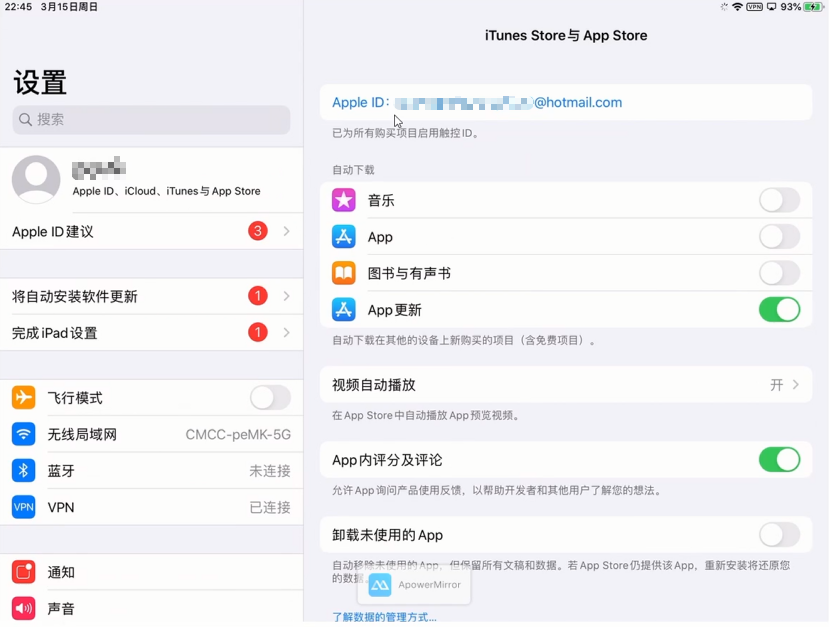The width and height of the screenshot is (829, 627).
Task: Tap the blue Wi-Fi settings icon
Action: coord(24,434)
